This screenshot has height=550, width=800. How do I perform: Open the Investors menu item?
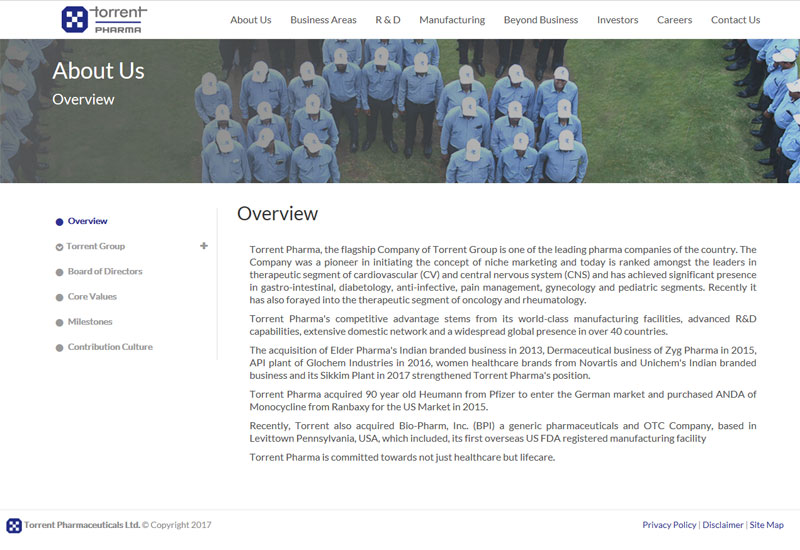(617, 20)
